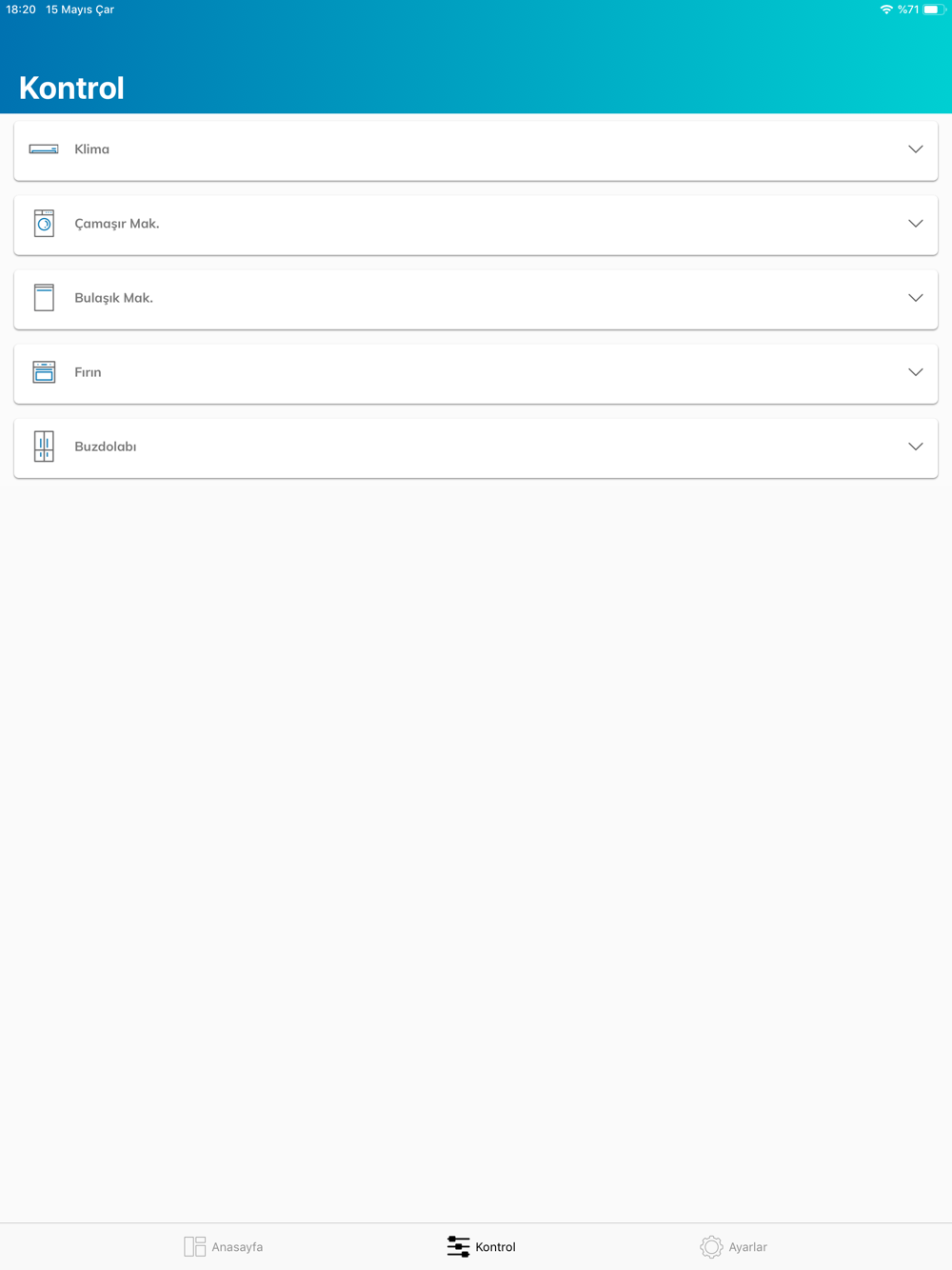Expand the Fırın chevron
This screenshot has height=1270, width=952.
coord(916,372)
